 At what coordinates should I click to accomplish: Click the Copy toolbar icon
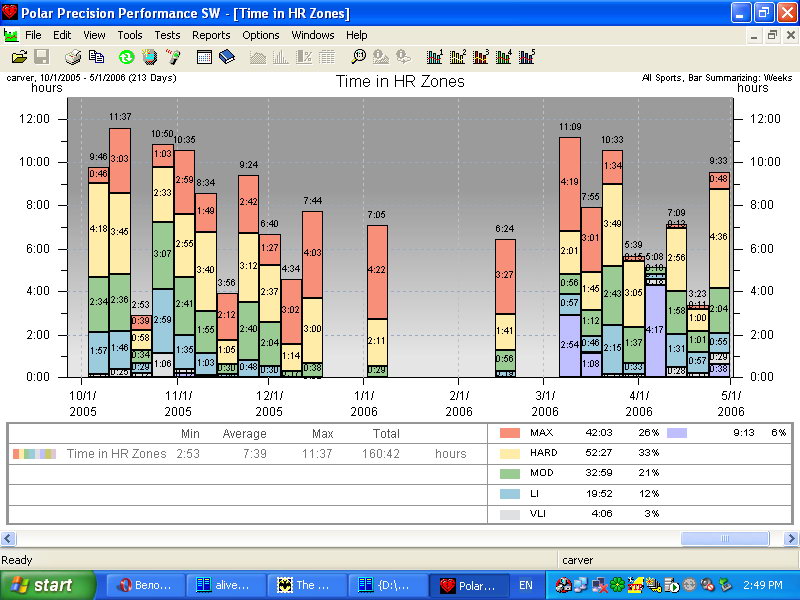(x=97, y=57)
